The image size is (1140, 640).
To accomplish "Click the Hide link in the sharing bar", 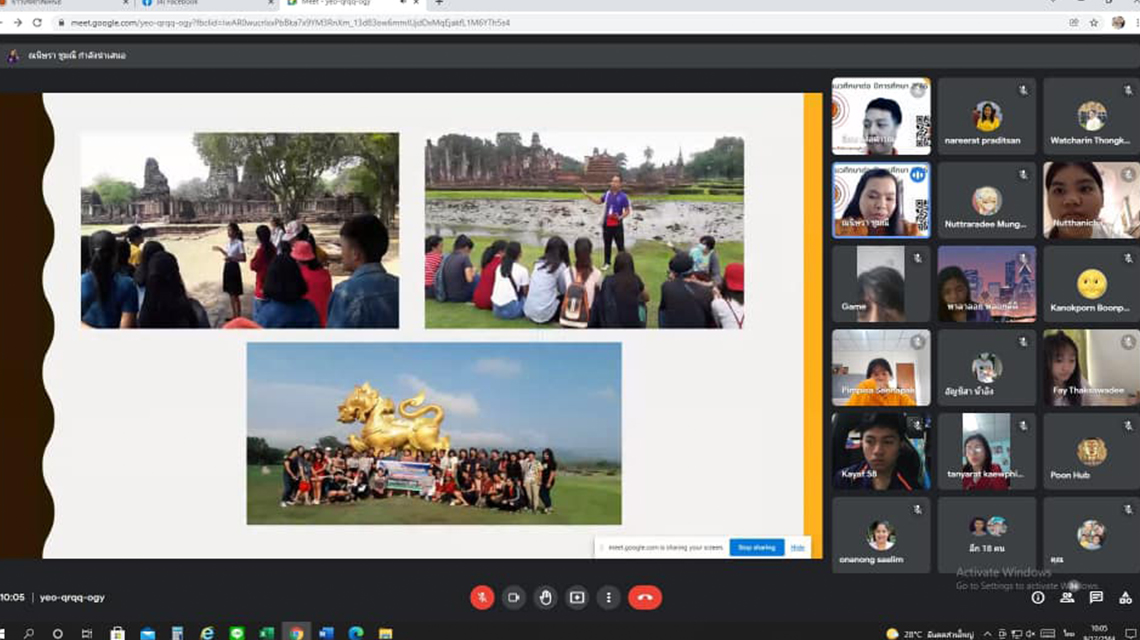I will point(798,548).
